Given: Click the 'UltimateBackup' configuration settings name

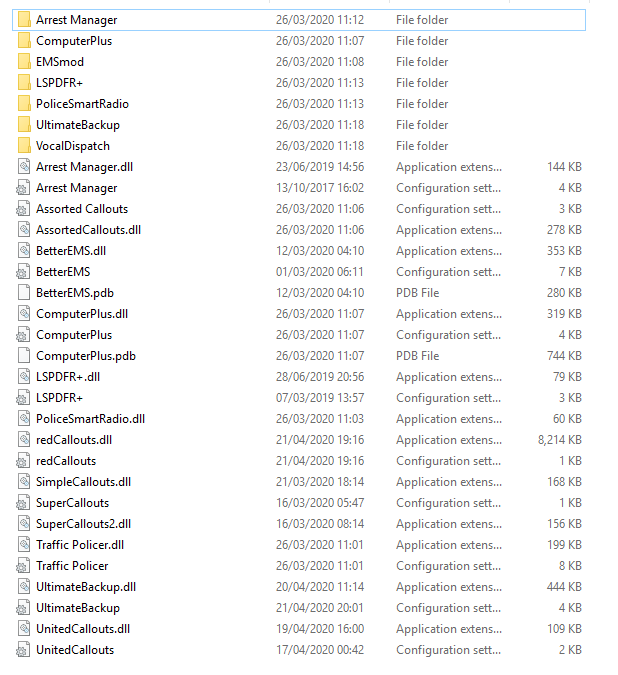Looking at the screenshot, I should coord(78,608).
